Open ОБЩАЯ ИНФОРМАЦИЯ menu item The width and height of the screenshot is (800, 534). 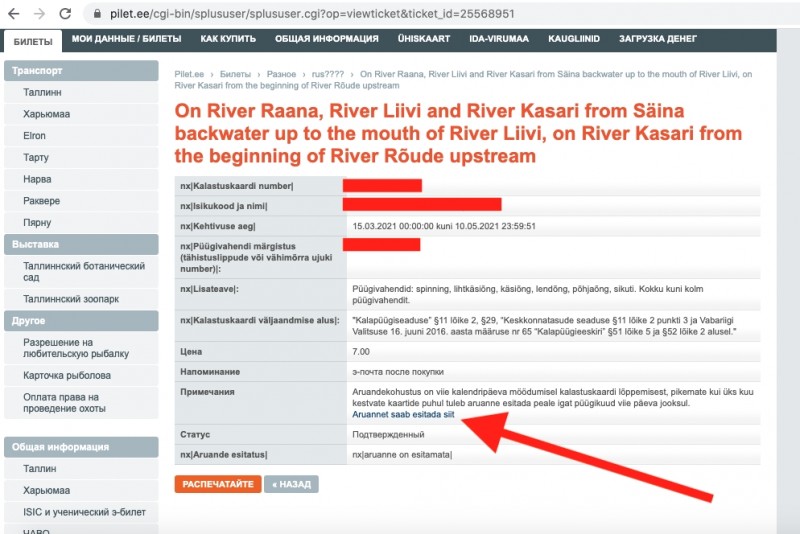tap(327, 39)
